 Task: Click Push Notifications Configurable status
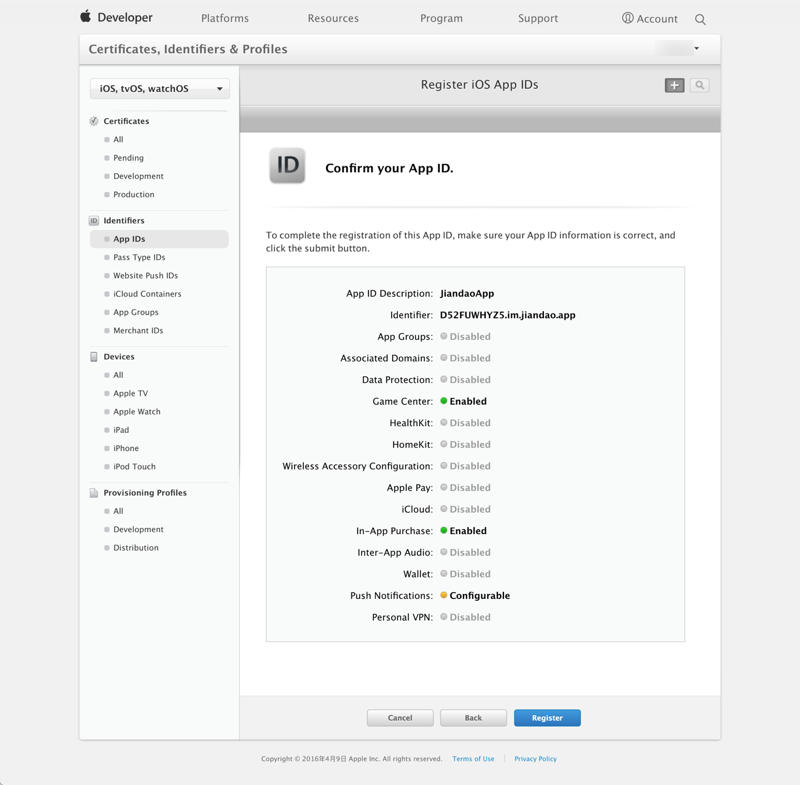coord(475,596)
